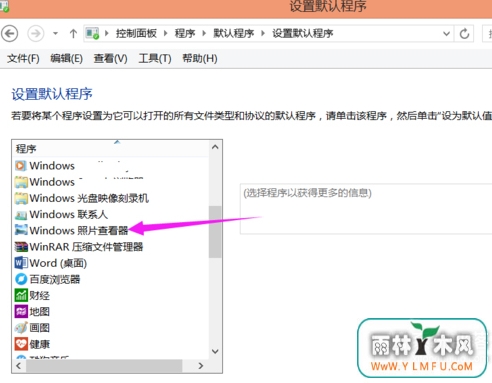Viewport: 492px width, 383px height.
Task: Open the address bar history dropdown
Action: click(x=446, y=34)
